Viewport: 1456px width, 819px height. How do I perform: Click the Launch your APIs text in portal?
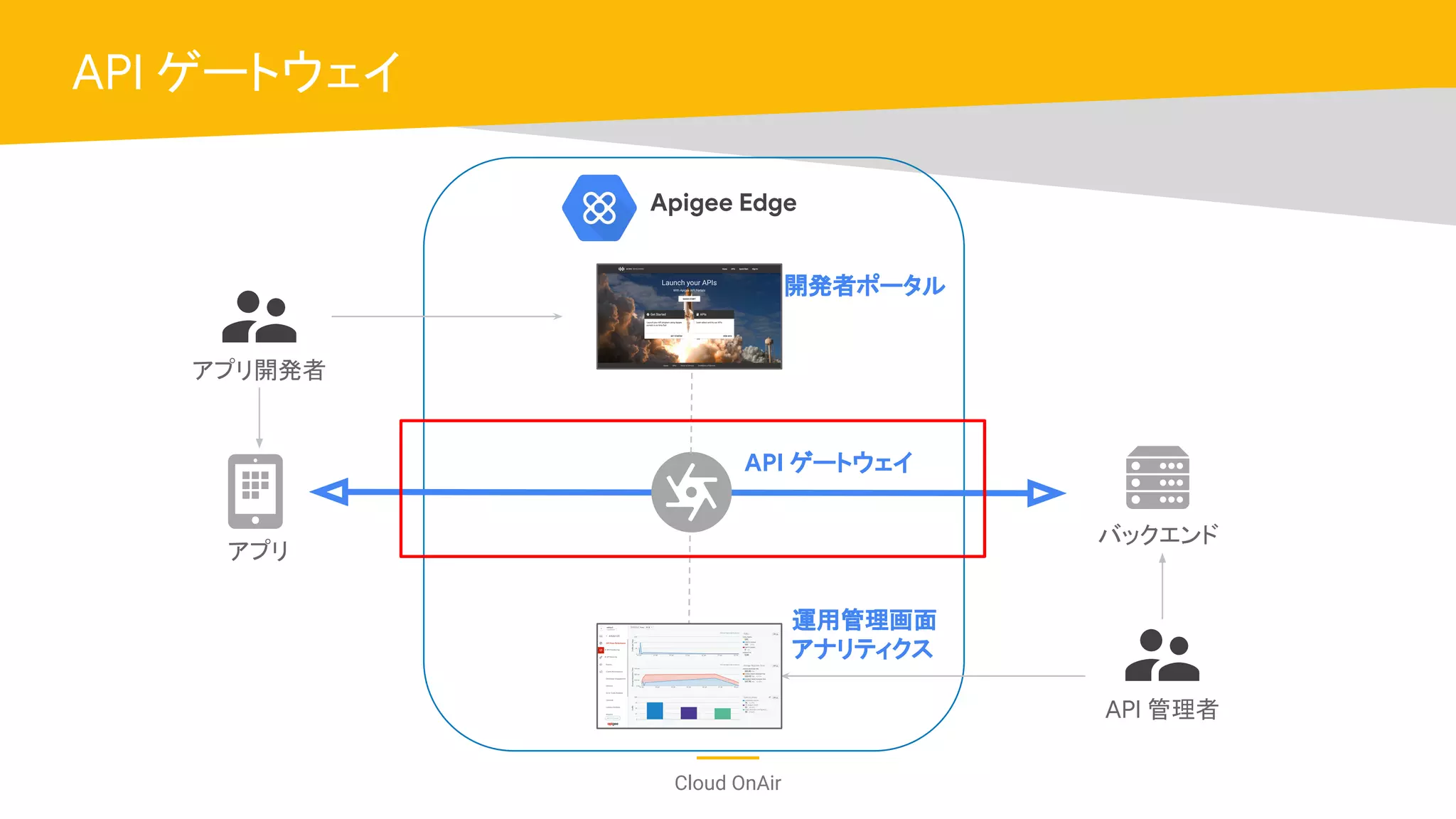coord(689,283)
